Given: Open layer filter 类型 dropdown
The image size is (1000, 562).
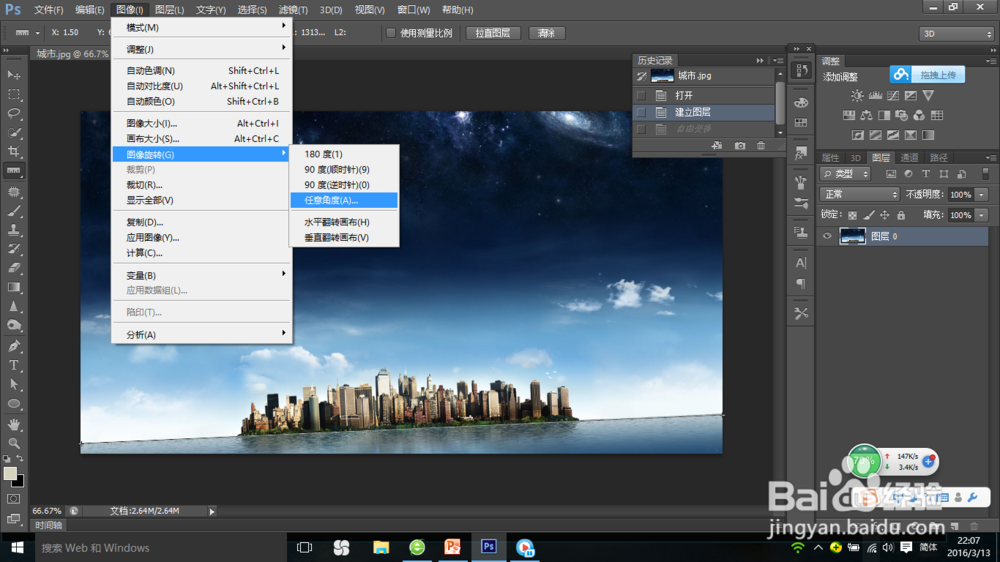Looking at the screenshot, I should pyautogui.click(x=846, y=174).
